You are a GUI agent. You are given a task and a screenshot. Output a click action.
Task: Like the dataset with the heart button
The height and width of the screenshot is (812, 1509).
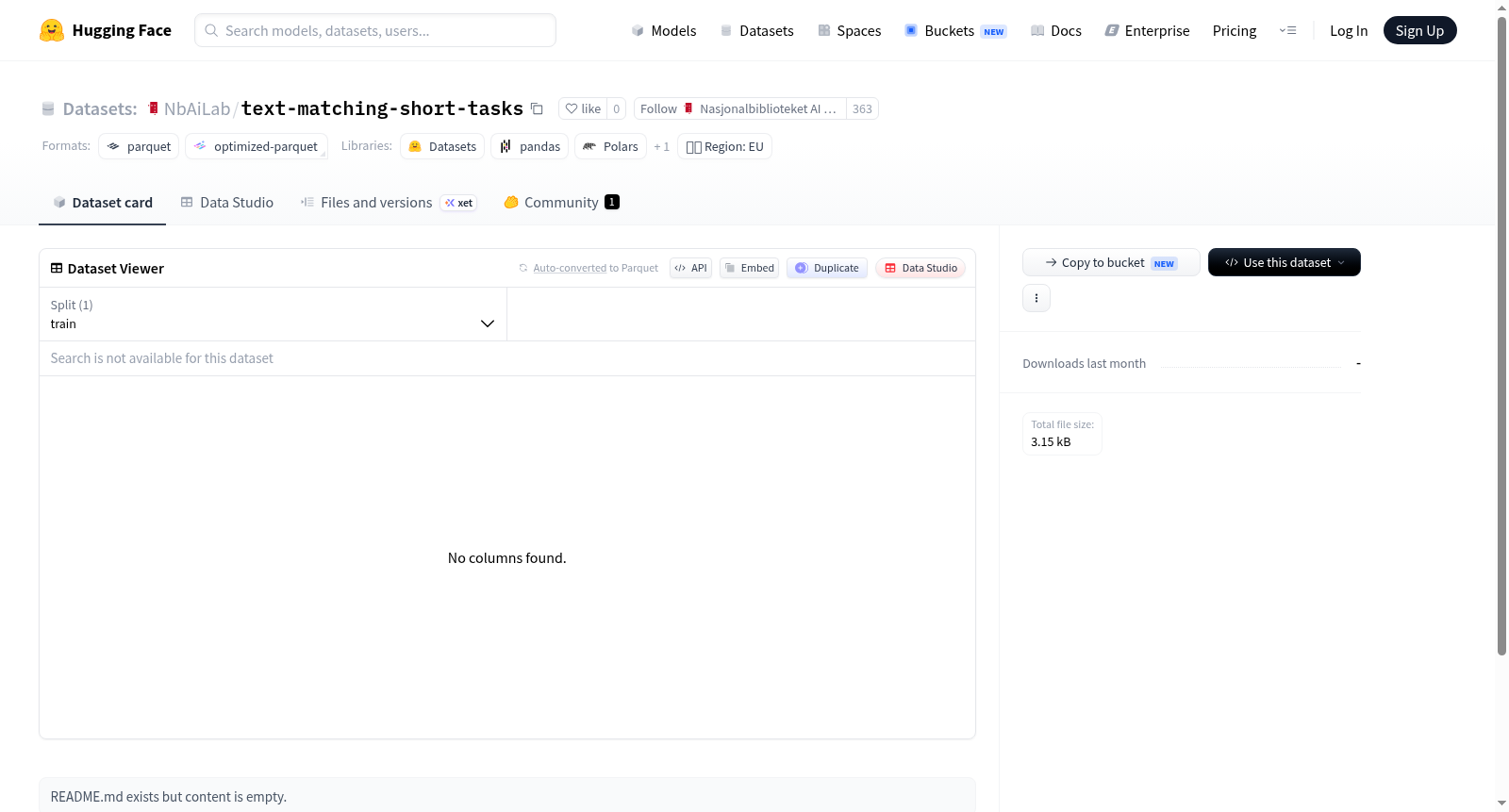coord(583,108)
